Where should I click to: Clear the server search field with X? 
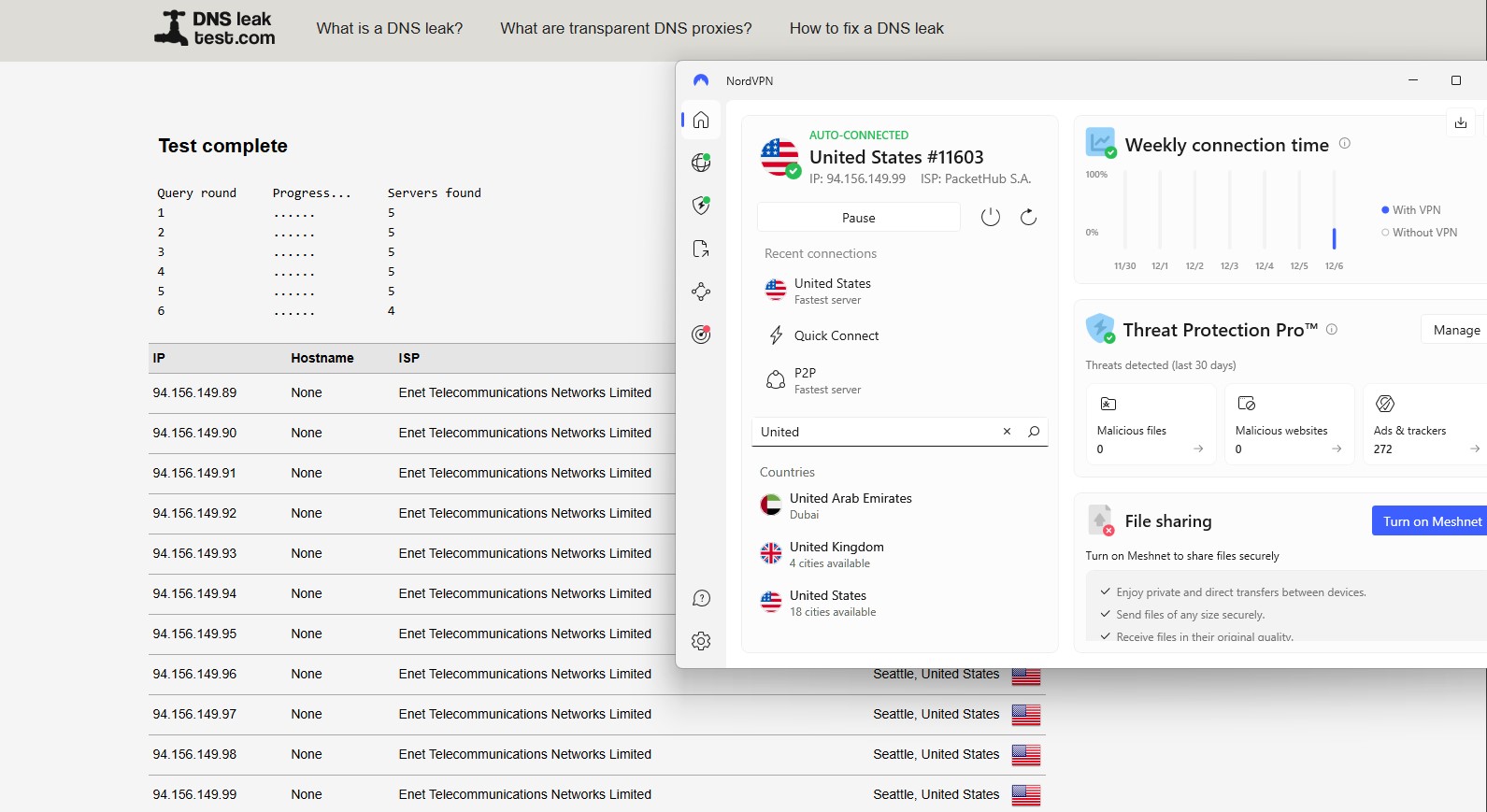[1007, 432]
